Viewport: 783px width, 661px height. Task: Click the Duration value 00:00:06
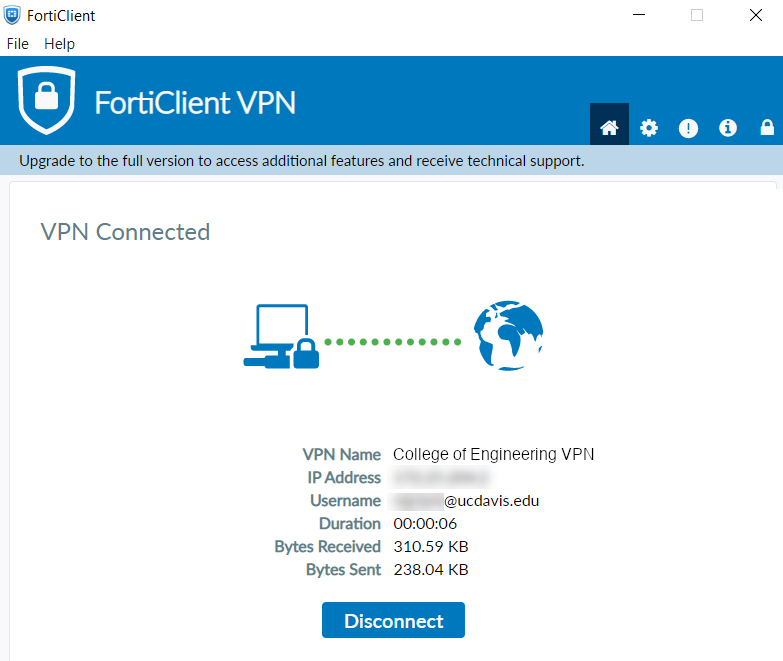click(425, 524)
